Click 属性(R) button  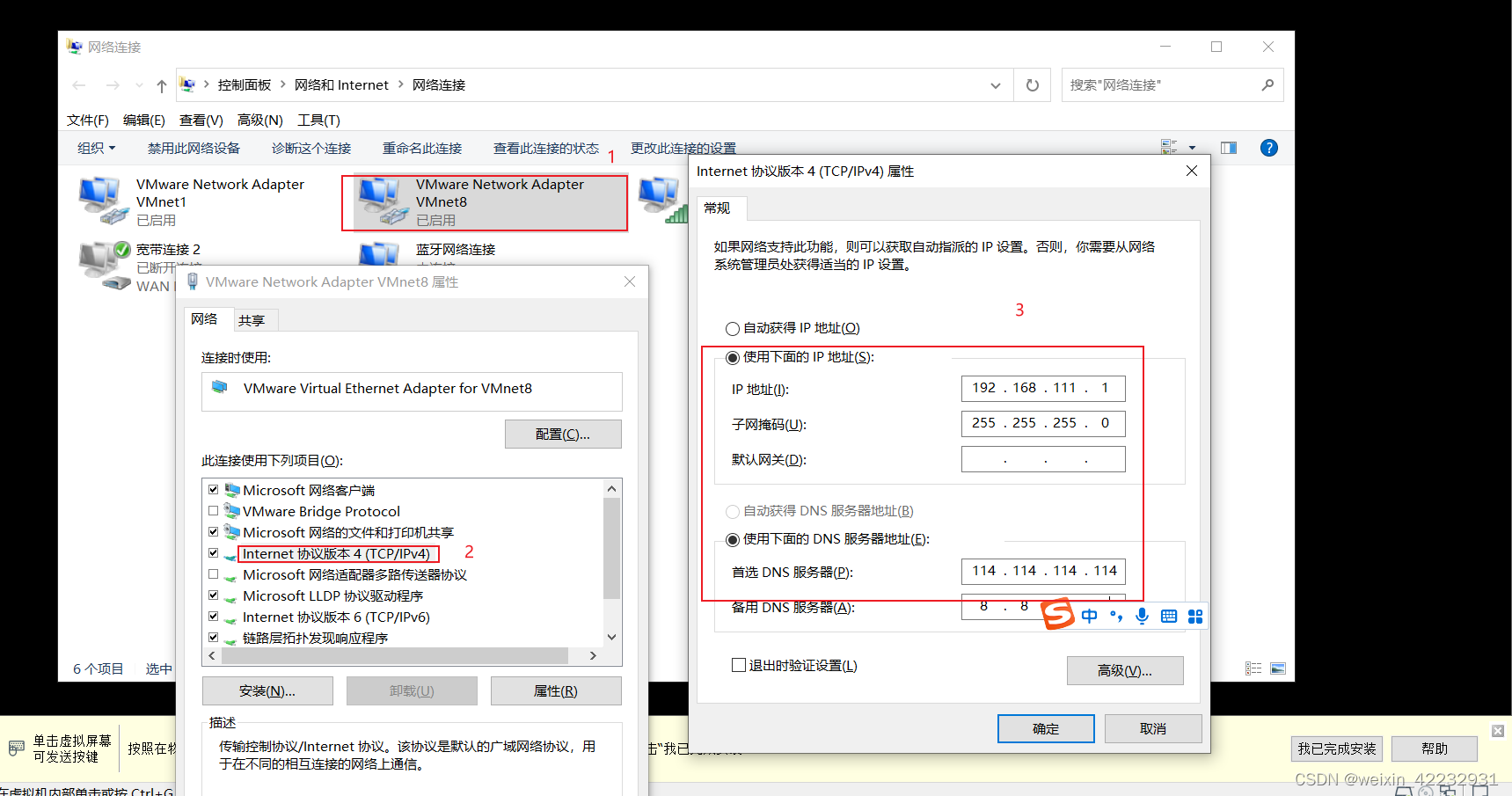pos(556,690)
